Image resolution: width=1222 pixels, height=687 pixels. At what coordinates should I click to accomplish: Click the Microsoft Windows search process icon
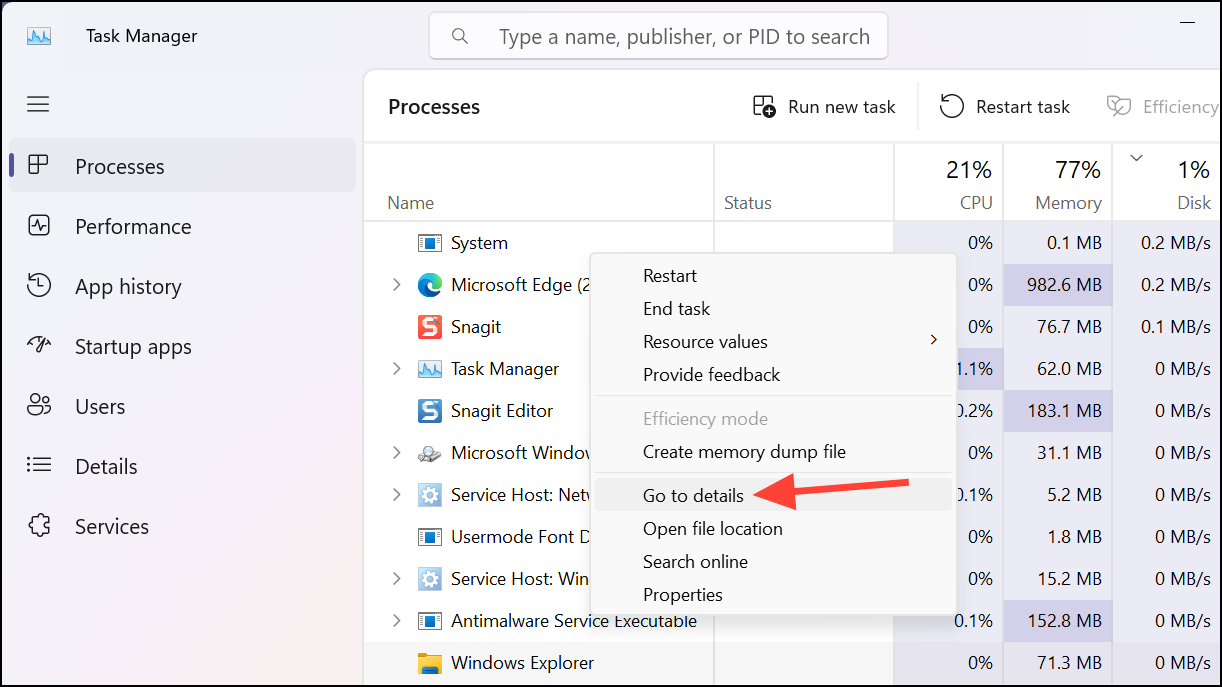(429, 453)
